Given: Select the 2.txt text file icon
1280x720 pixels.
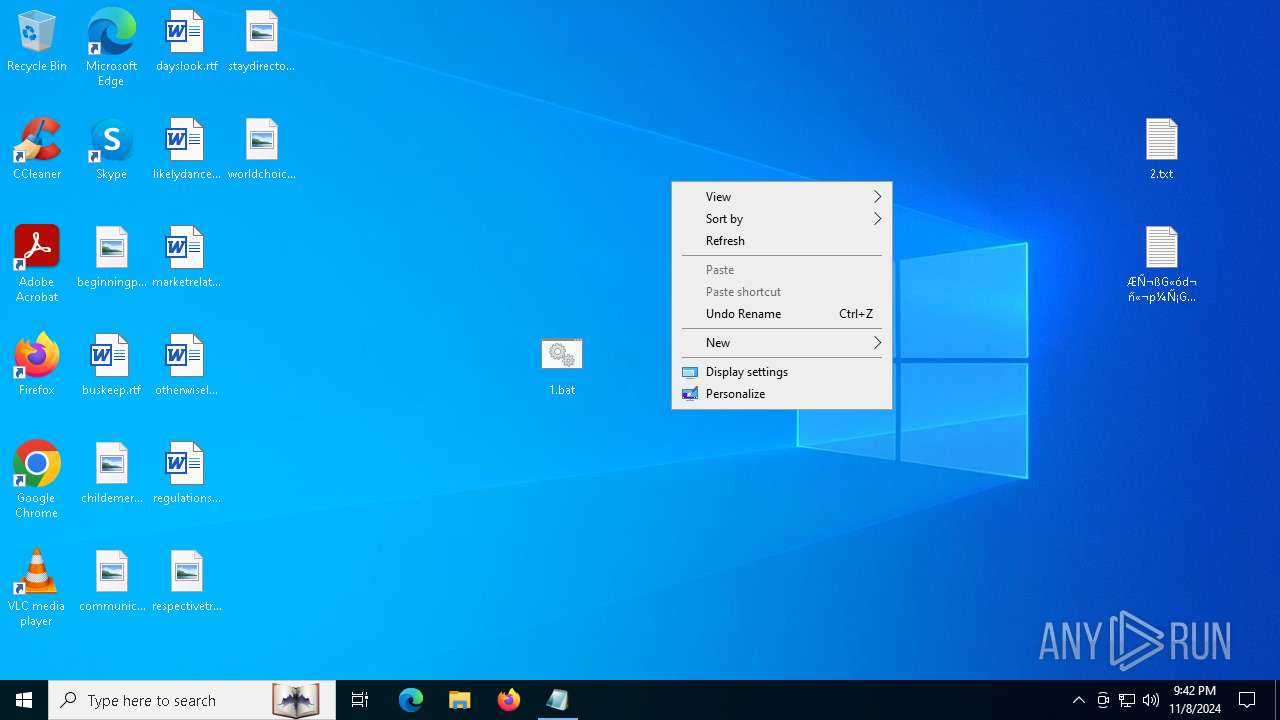Looking at the screenshot, I should (1161, 150).
